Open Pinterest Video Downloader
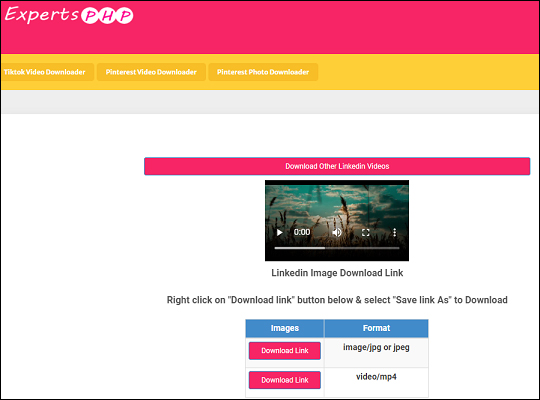This screenshot has width=540, height=400. coord(151,72)
